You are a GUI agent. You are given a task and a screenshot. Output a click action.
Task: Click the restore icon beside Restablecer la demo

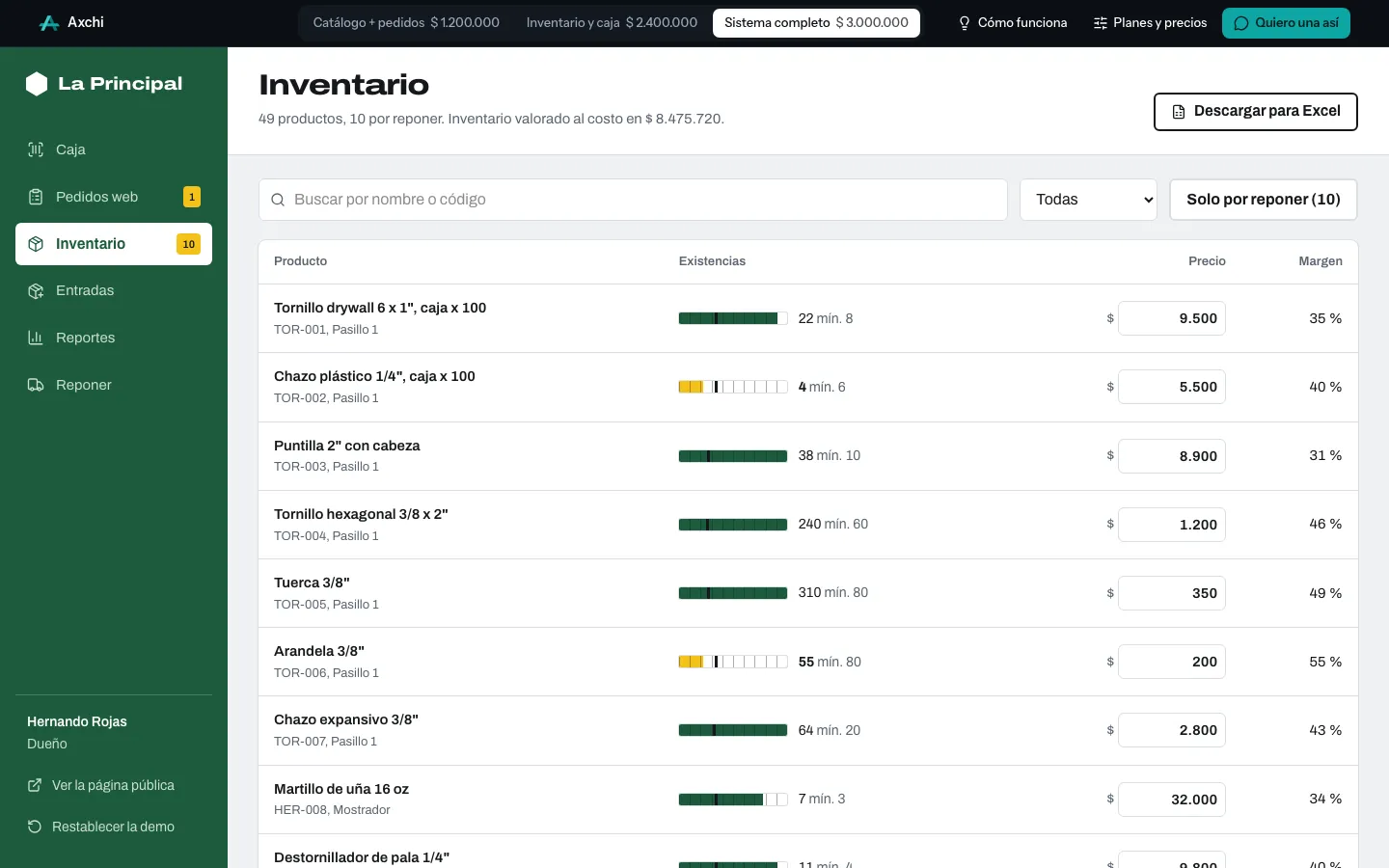(35, 827)
